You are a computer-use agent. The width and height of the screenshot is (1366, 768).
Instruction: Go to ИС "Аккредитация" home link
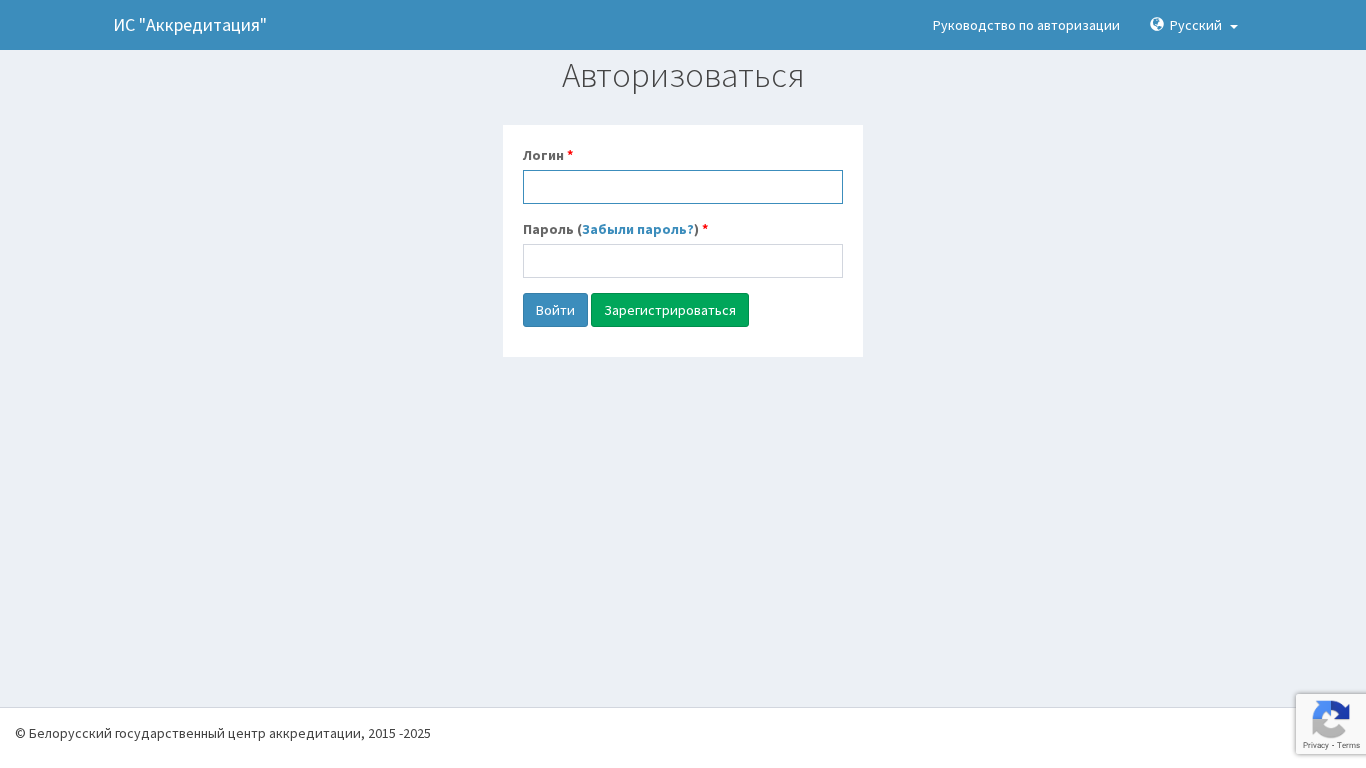pyautogui.click(x=190, y=25)
